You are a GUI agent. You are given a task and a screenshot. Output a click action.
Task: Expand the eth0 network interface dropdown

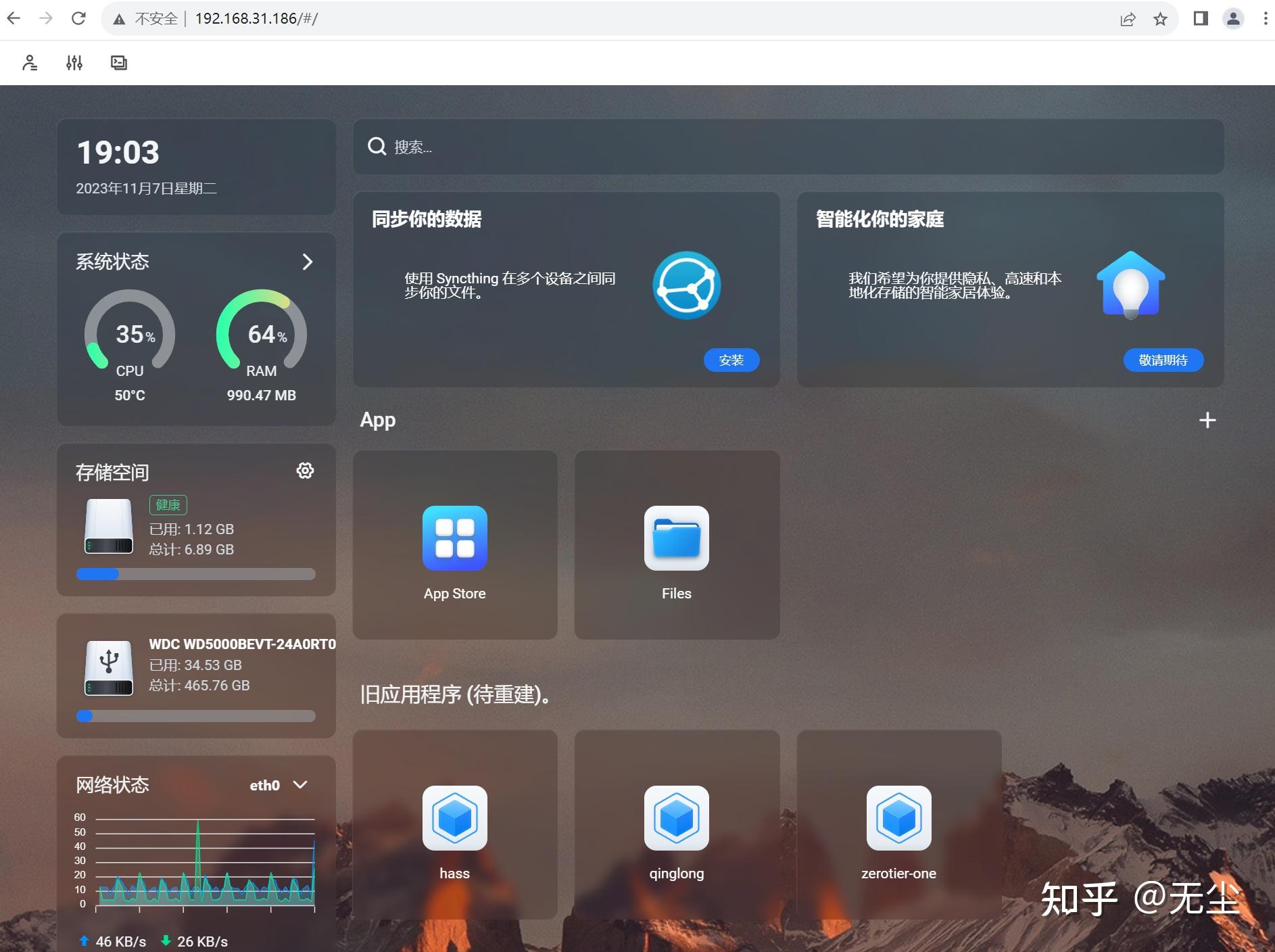pyautogui.click(x=300, y=785)
